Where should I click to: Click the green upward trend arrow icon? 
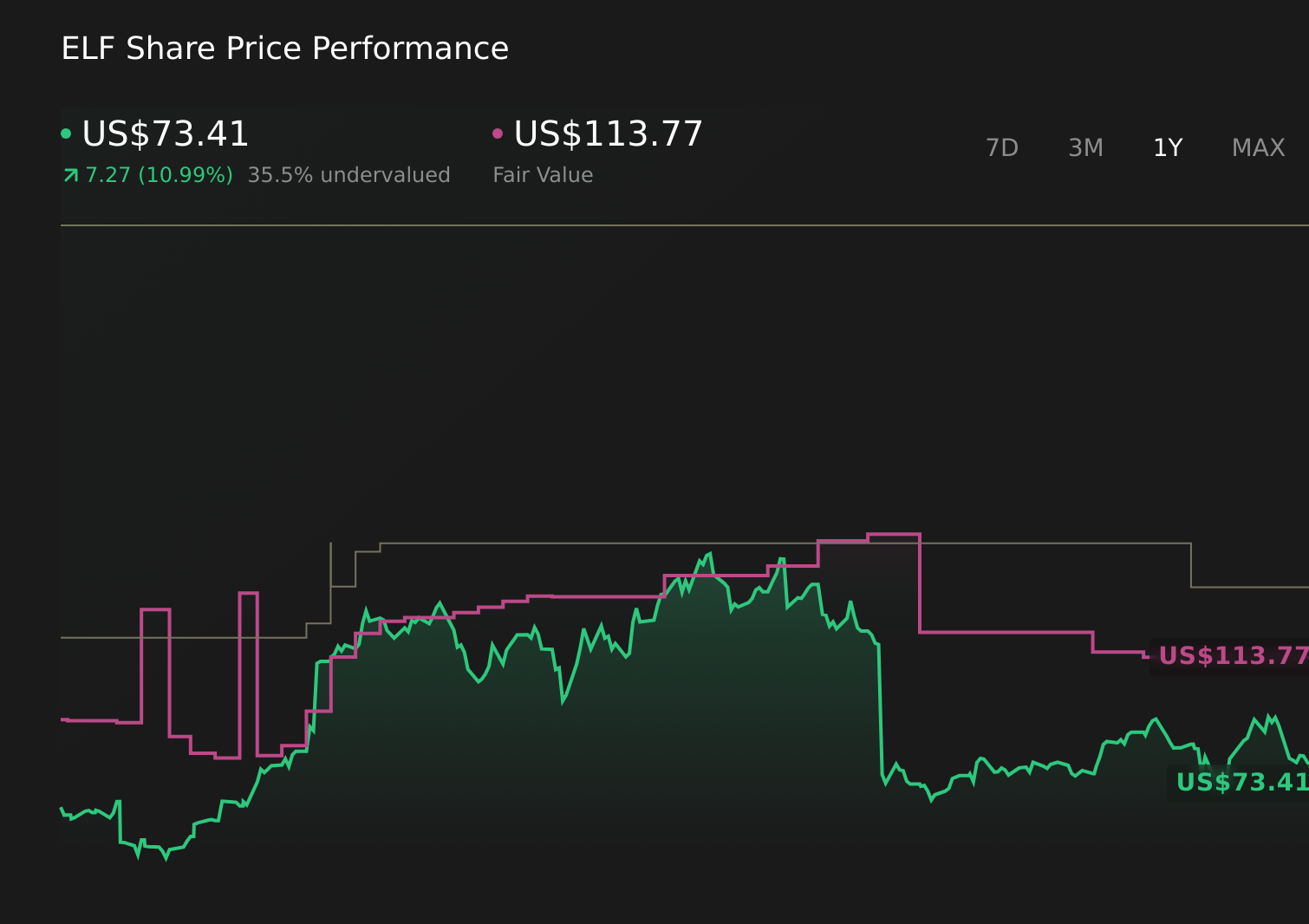(70, 174)
